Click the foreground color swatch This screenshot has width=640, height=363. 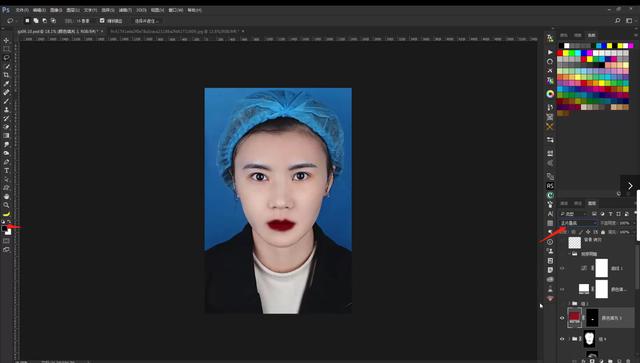pyautogui.click(x=4, y=229)
